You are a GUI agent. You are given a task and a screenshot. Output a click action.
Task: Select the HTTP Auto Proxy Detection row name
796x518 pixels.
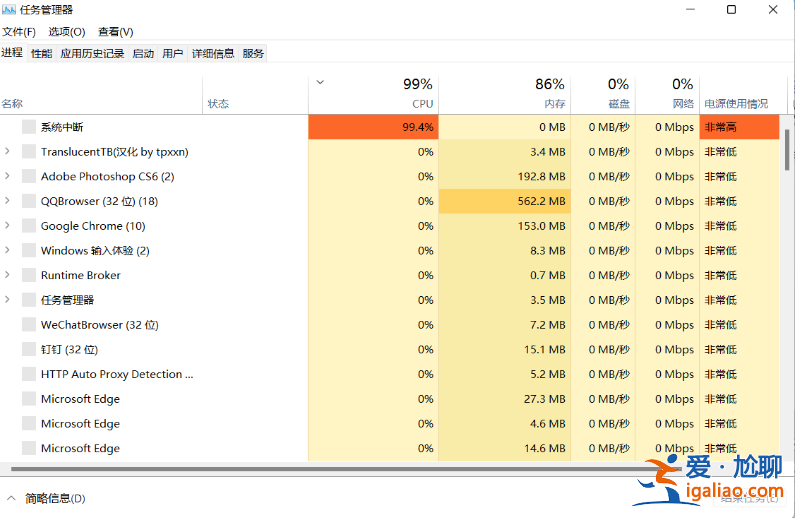117,374
